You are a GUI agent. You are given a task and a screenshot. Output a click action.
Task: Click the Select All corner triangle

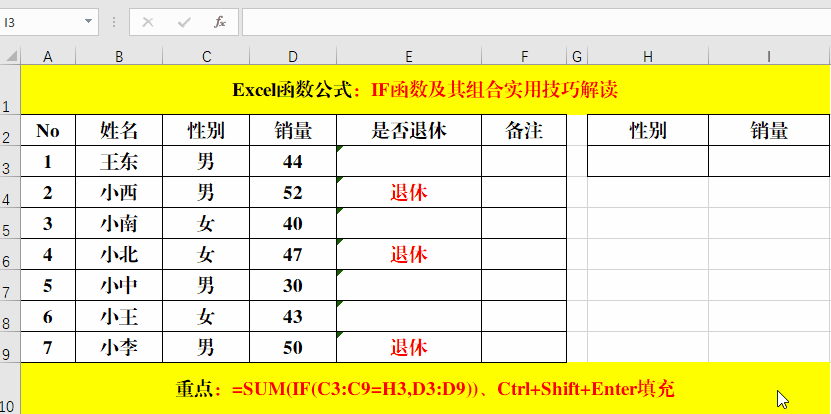pyautogui.click(x=11, y=56)
